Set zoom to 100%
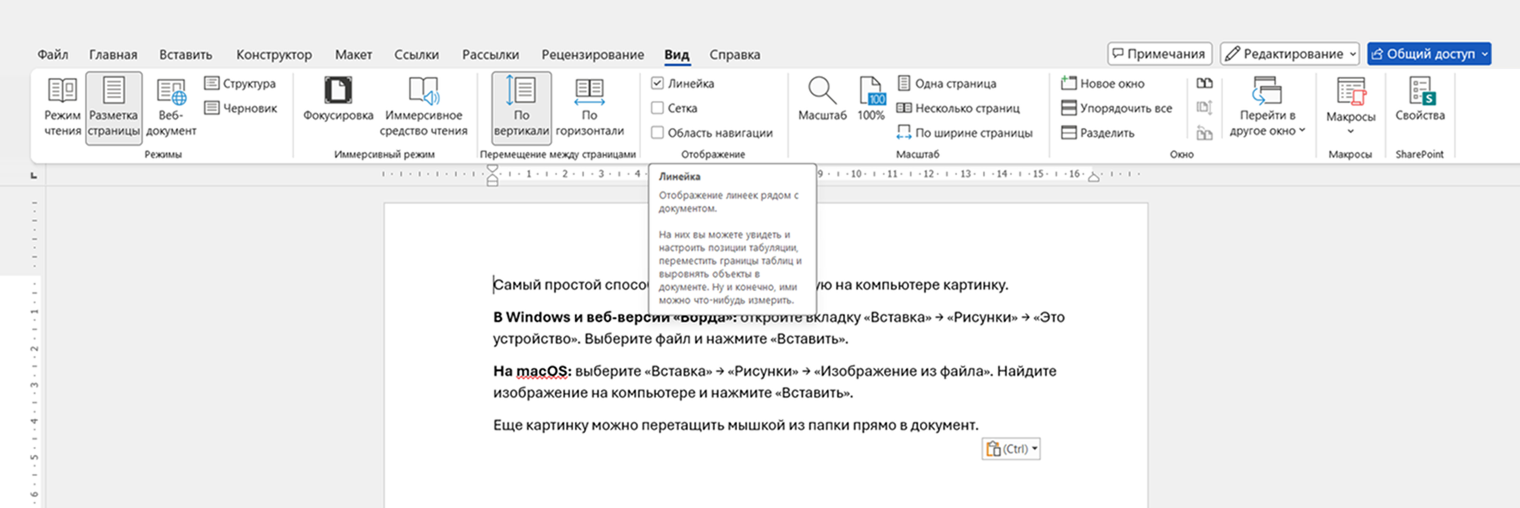Viewport: 1520px width, 508px height. 871,100
